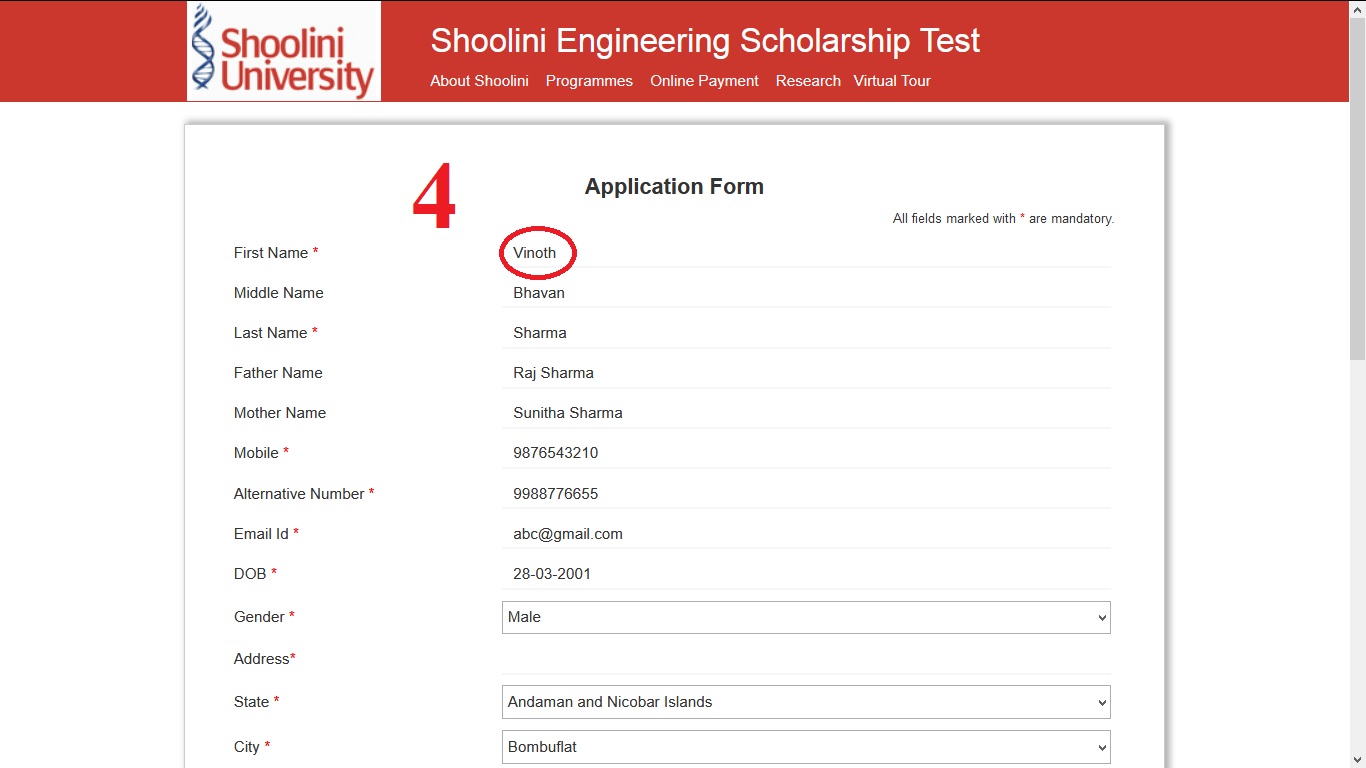Click the Middle Name field with Bhavan
Image resolution: width=1366 pixels, height=768 pixels.
click(x=806, y=293)
